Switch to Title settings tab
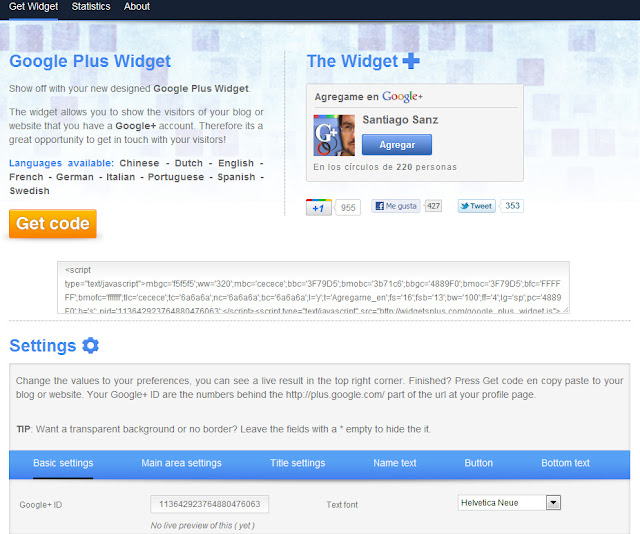 (298, 463)
